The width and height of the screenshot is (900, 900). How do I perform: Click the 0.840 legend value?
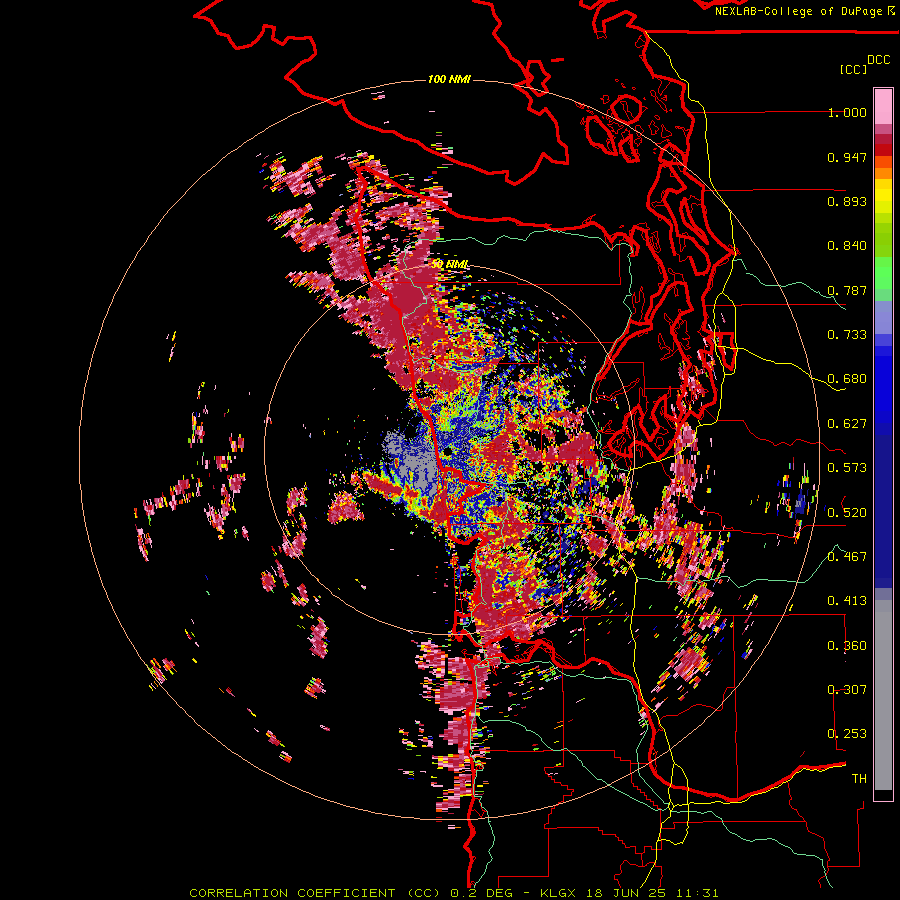(x=847, y=246)
